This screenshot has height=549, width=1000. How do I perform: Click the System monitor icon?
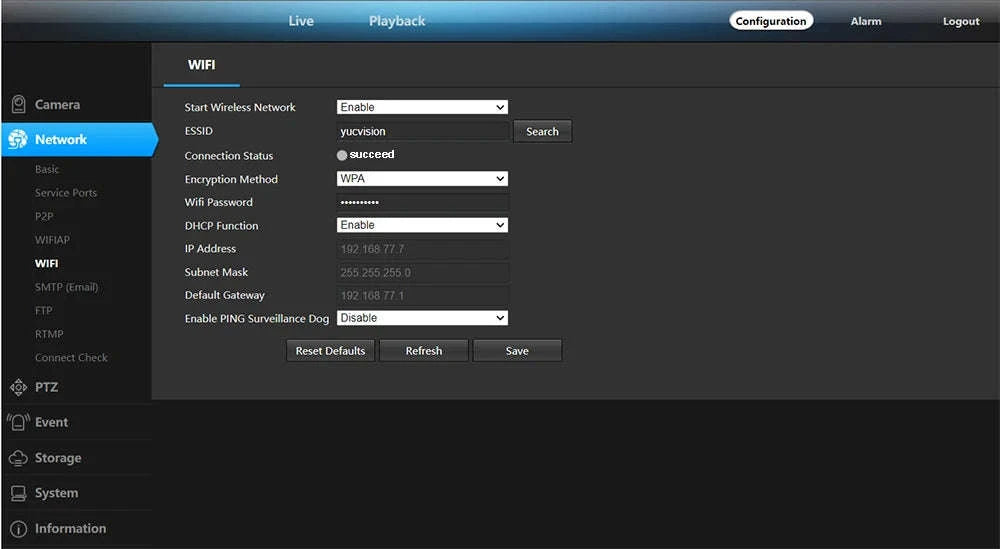point(18,493)
